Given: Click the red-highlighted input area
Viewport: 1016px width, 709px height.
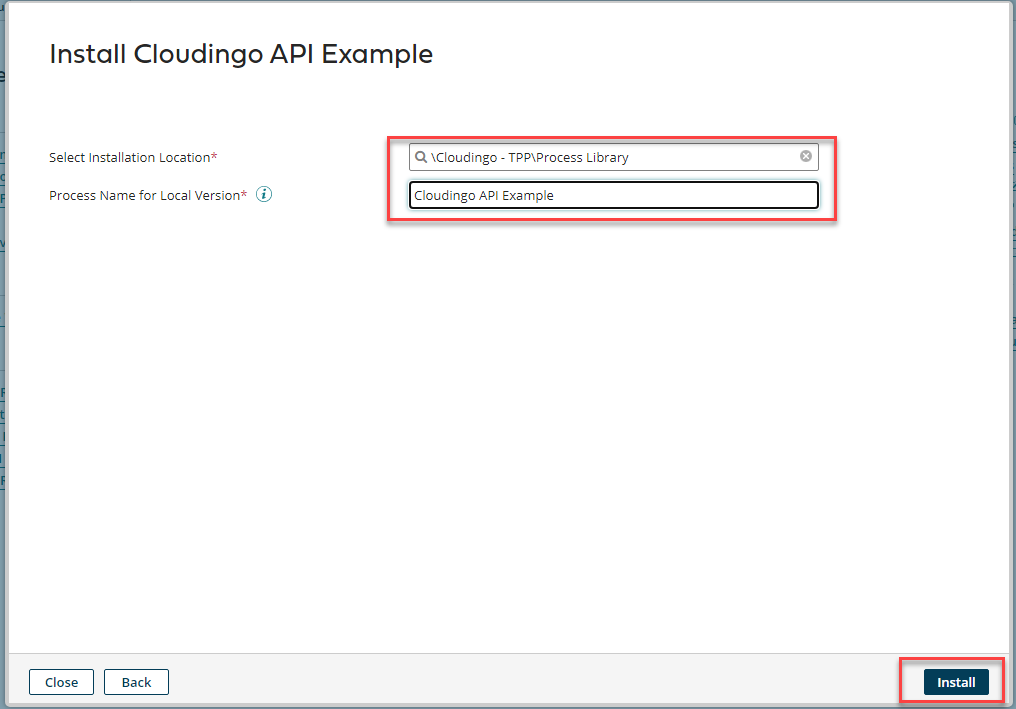Looking at the screenshot, I should [x=612, y=176].
